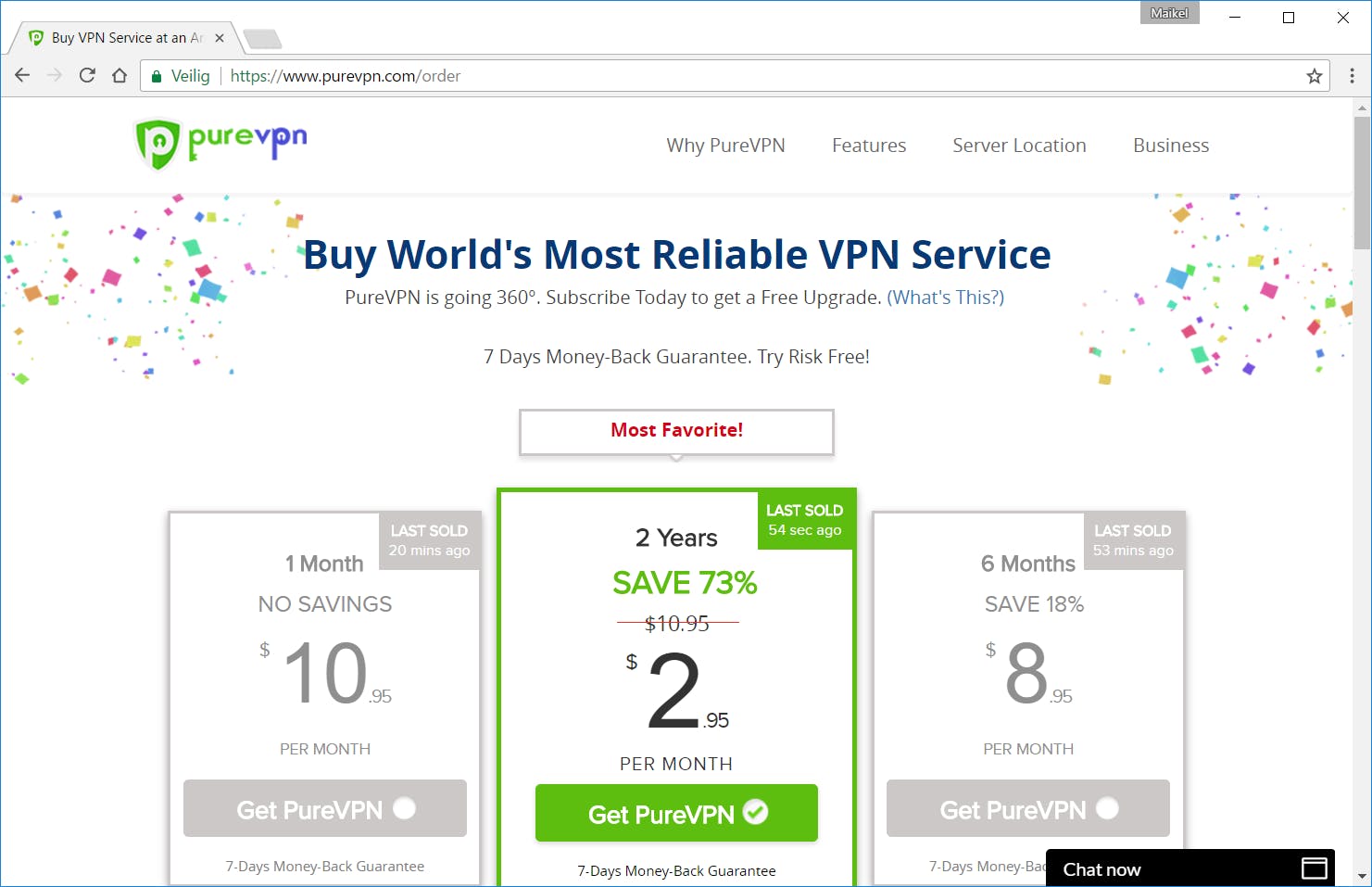
Task: Click the scrollbar up arrow
Action: coord(1362,108)
